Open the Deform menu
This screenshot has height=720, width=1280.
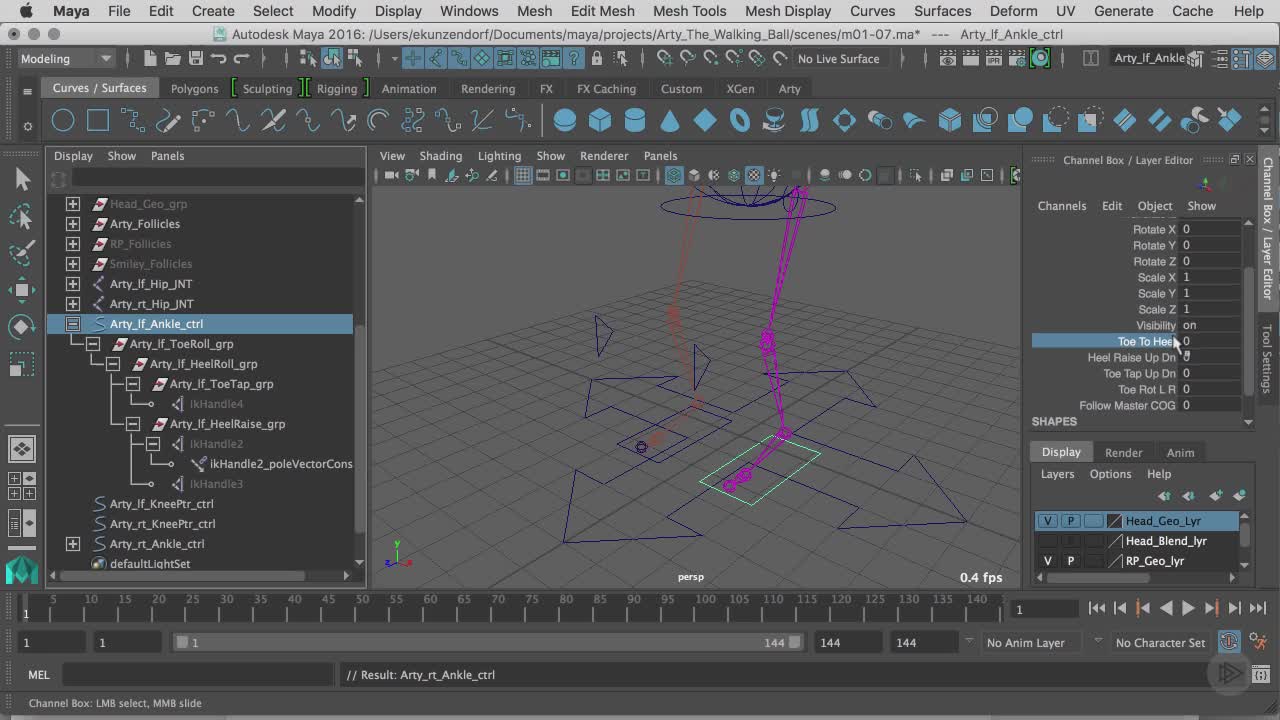tap(1013, 11)
